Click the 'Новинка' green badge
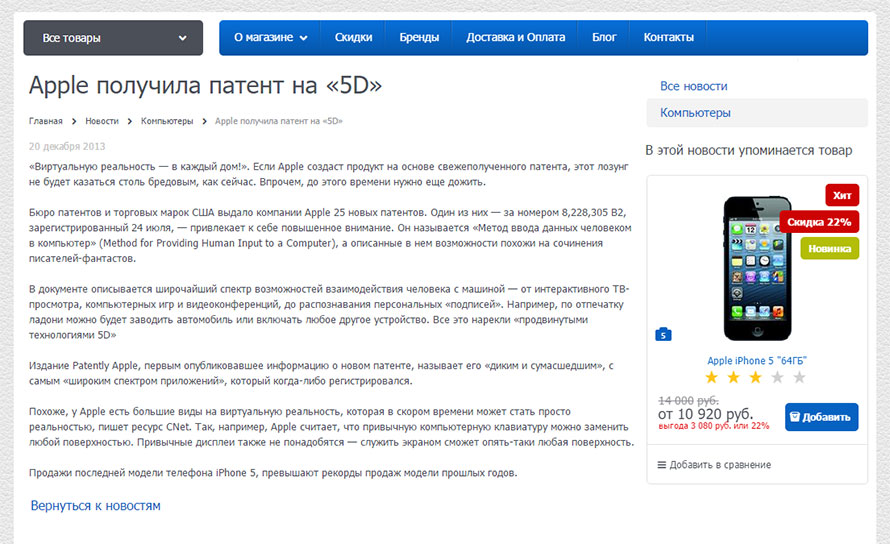 pyautogui.click(x=829, y=249)
